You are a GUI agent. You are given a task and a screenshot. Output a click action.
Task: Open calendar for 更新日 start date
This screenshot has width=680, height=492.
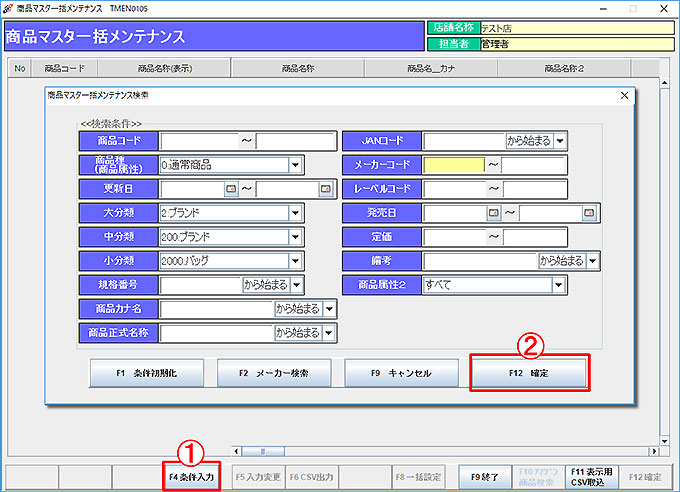(231, 188)
